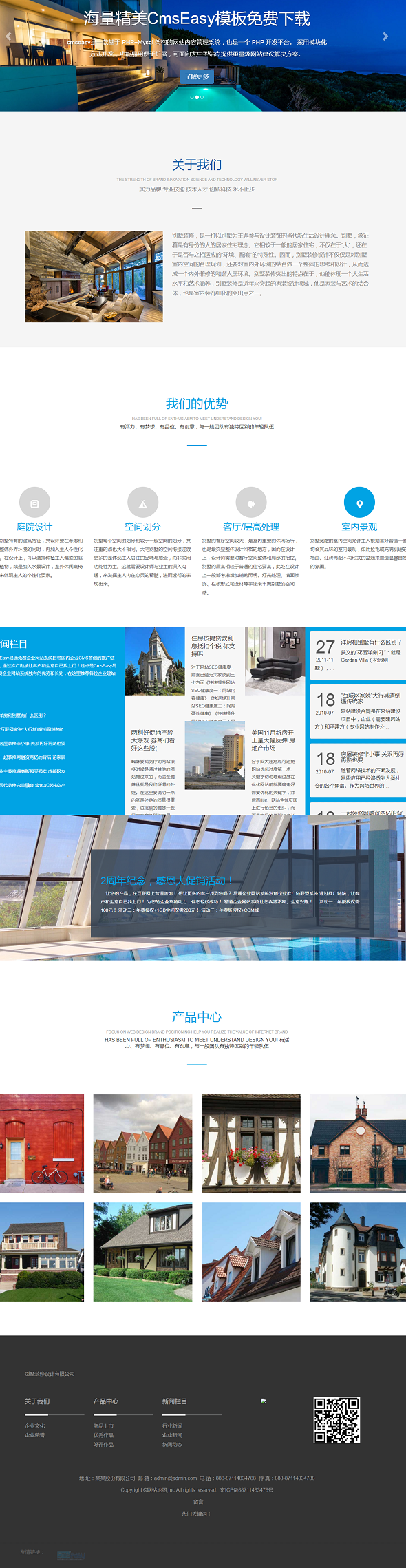Open the black sofa news thumbnail
The height and width of the screenshot is (1568, 406).
(275, 661)
